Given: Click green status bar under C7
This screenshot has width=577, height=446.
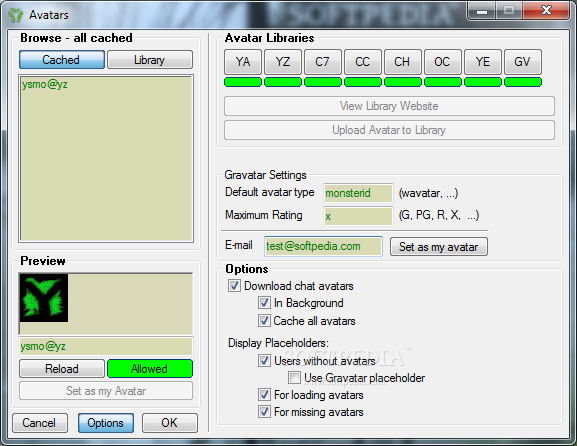Looking at the screenshot, I should coord(323,82).
